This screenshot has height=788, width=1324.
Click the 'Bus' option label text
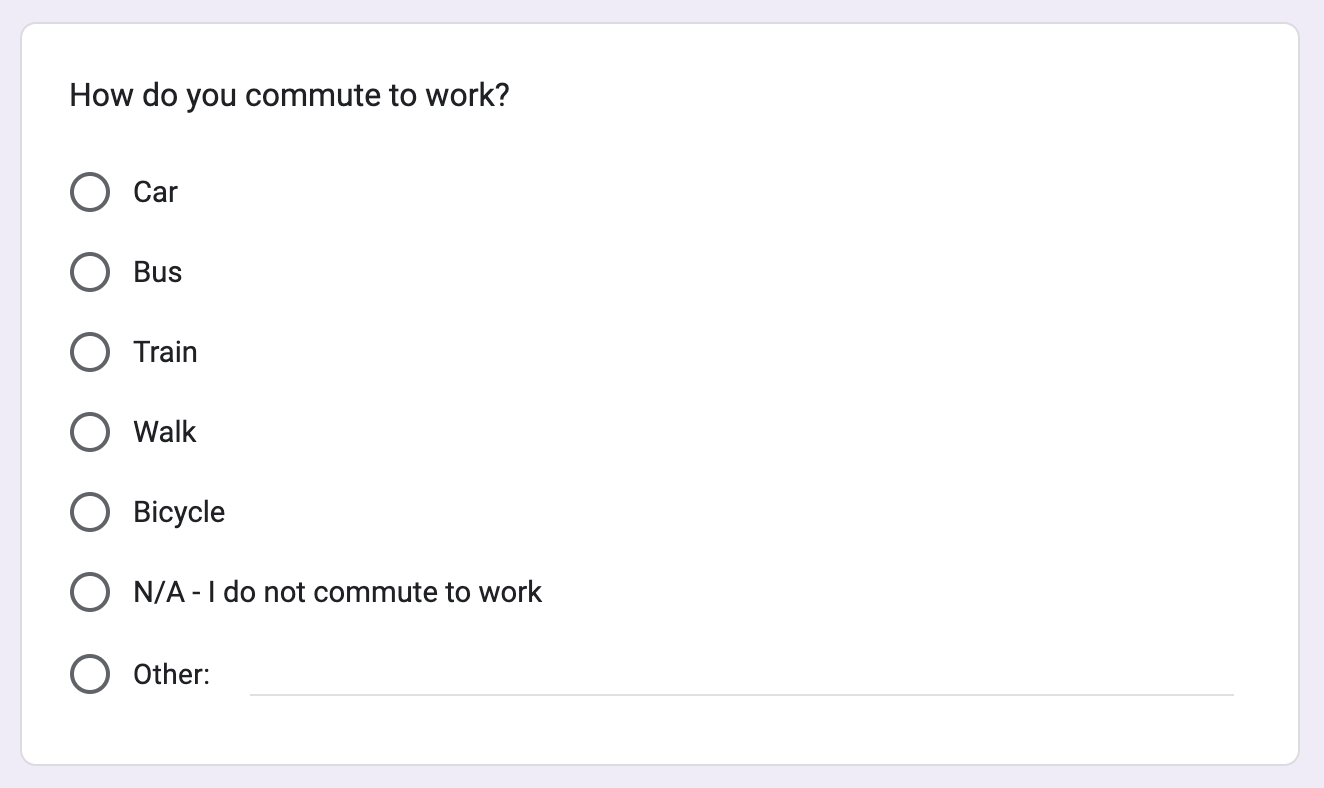158,272
